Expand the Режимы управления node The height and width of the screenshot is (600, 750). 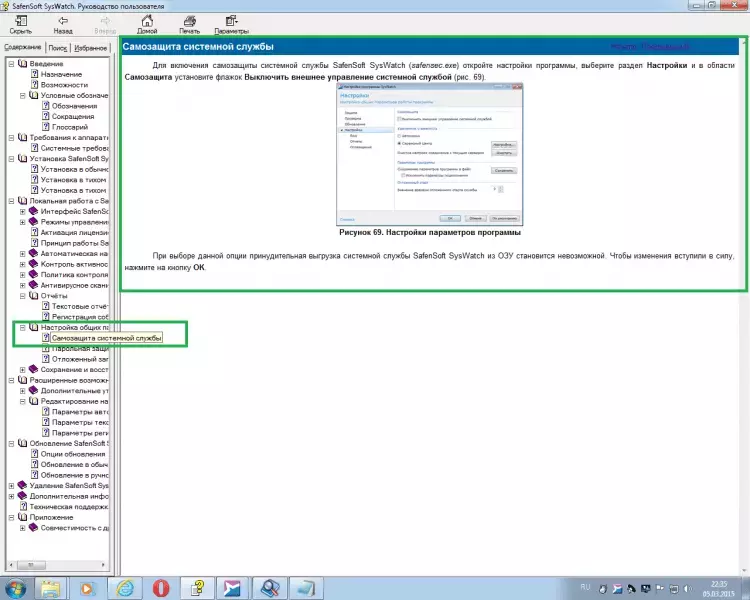22,222
